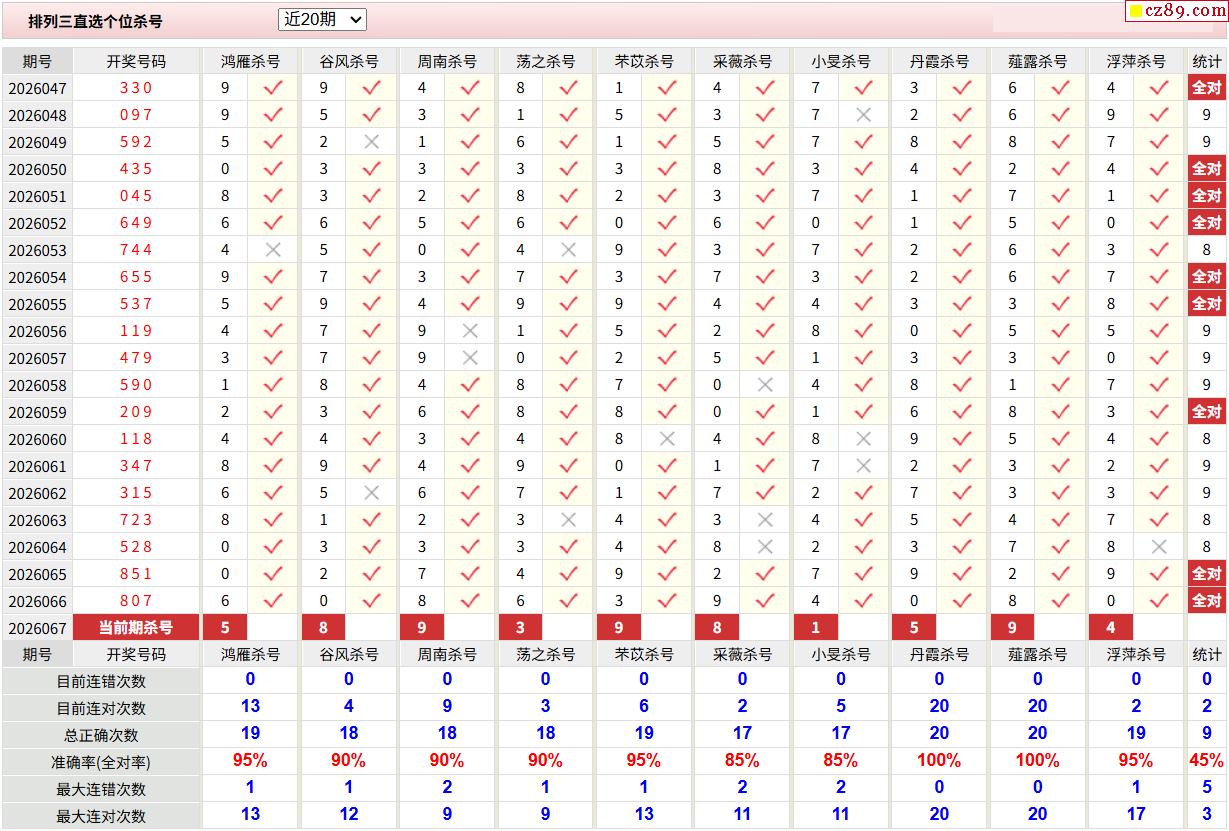Click the 准确率(全对率) row label
The width and height of the screenshot is (1229, 831).
click(x=101, y=762)
